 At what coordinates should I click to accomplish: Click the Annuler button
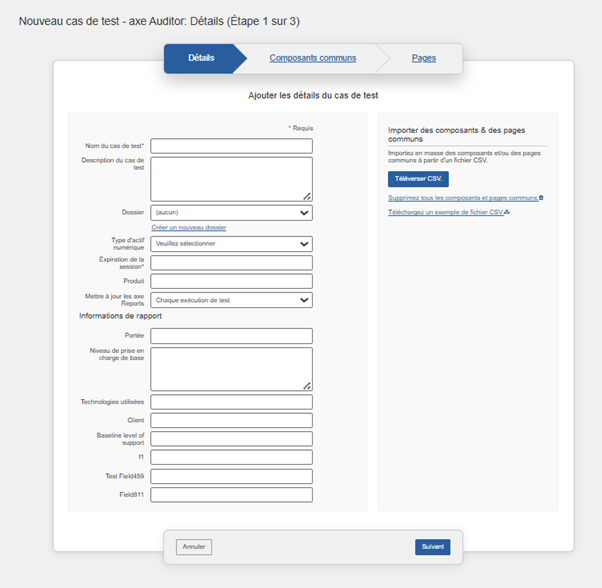pos(194,547)
